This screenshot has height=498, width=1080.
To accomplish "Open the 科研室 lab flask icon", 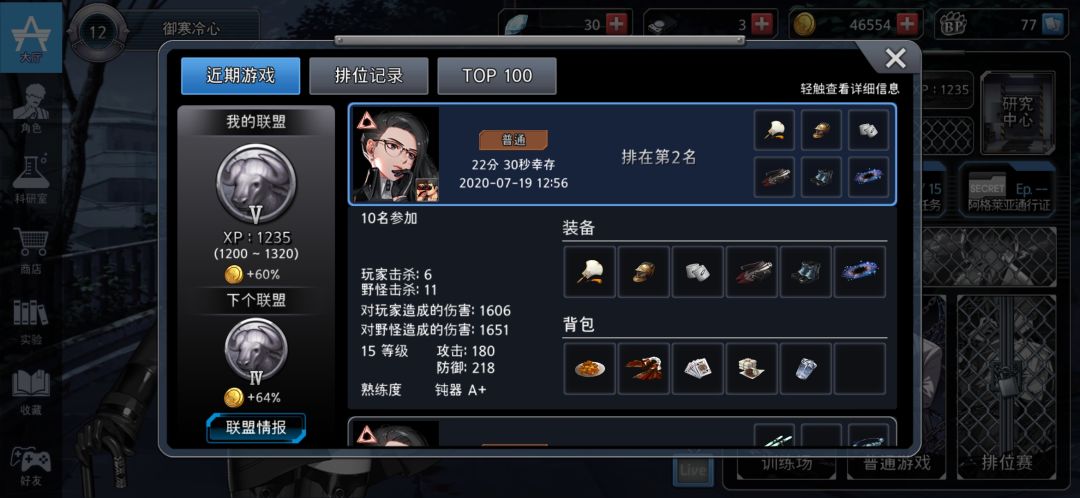I will pos(31,181).
